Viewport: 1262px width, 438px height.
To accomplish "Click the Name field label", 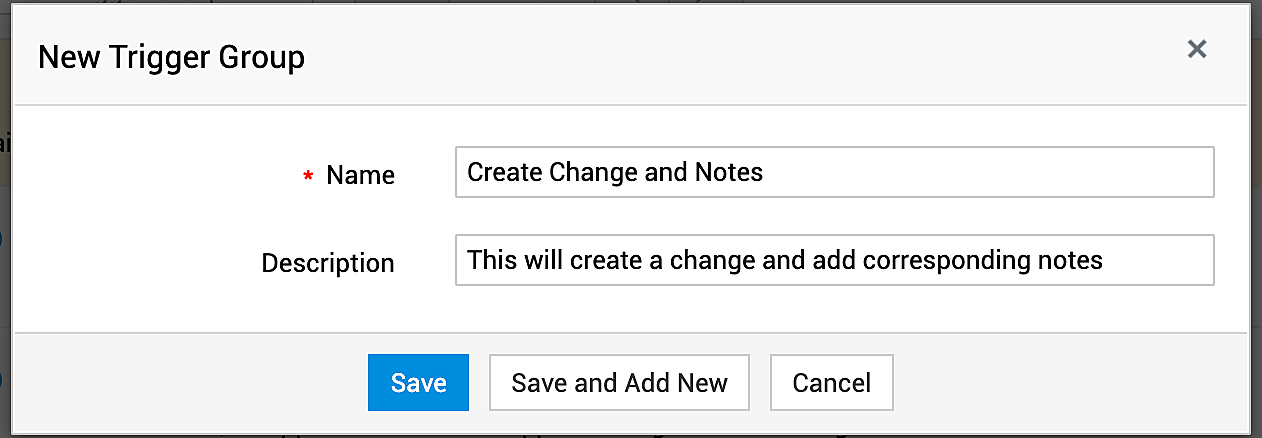I will pyautogui.click(x=360, y=175).
